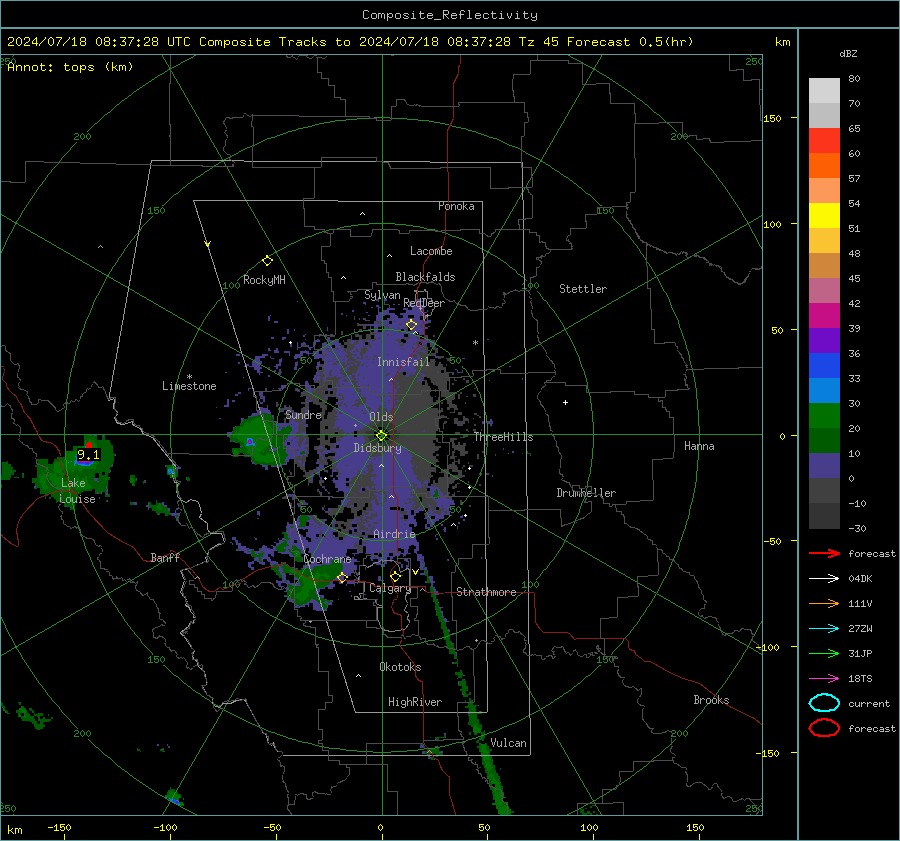Click the 80 dBZ light gray swatch
Screen dimensions: 900x841
[824, 90]
